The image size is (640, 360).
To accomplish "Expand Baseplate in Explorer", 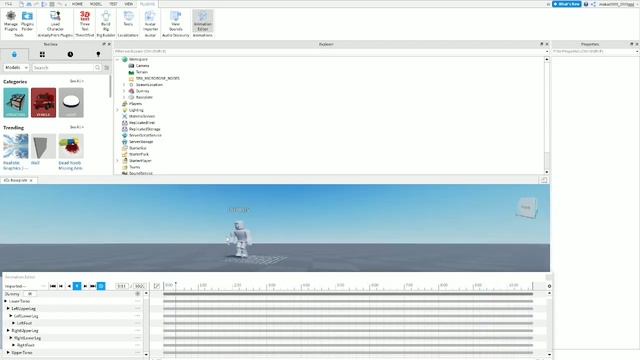I will (124, 97).
